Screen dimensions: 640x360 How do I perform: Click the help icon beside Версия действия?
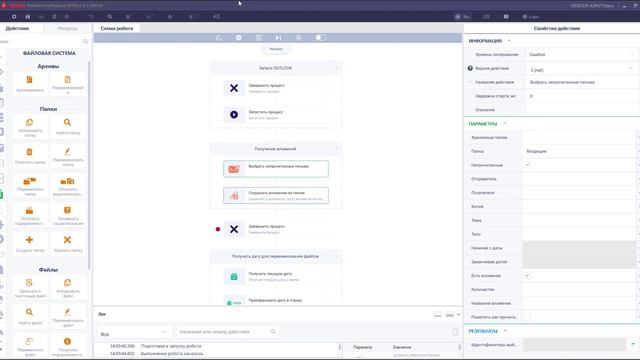[x=470, y=68]
